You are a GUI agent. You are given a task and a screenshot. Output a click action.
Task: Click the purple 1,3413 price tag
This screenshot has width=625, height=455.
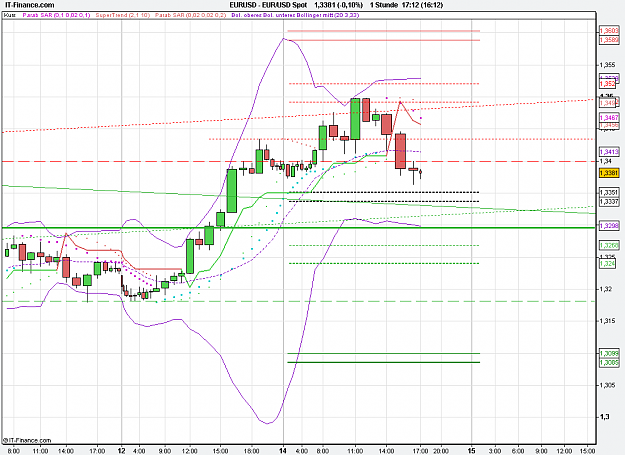point(609,152)
